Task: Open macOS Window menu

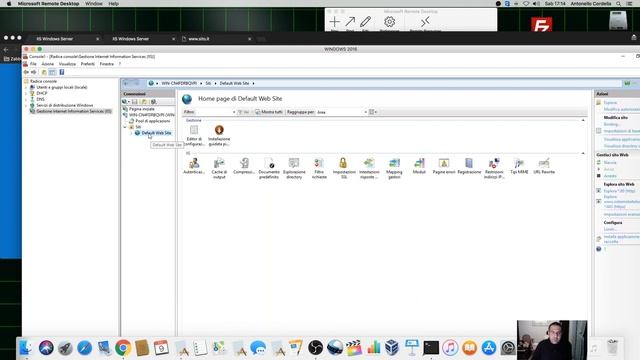Action: coord(94,4)
